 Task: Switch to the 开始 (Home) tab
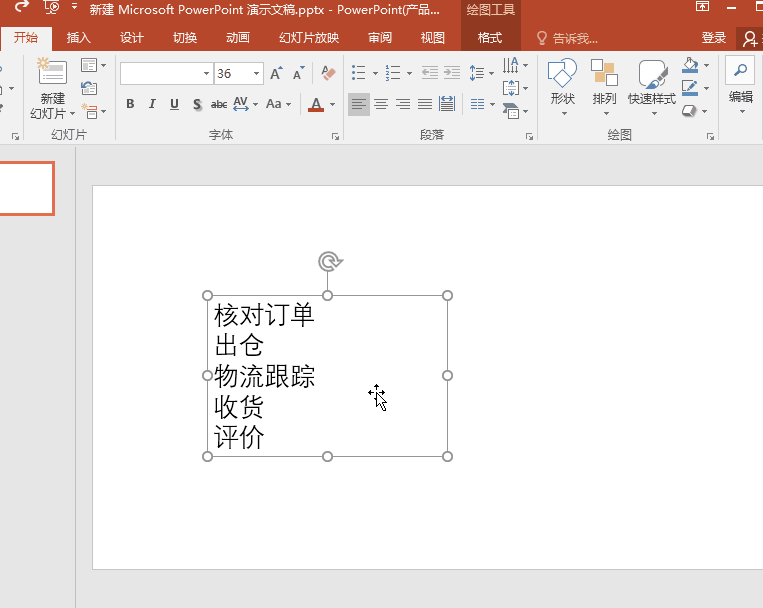tap(26, 38)
